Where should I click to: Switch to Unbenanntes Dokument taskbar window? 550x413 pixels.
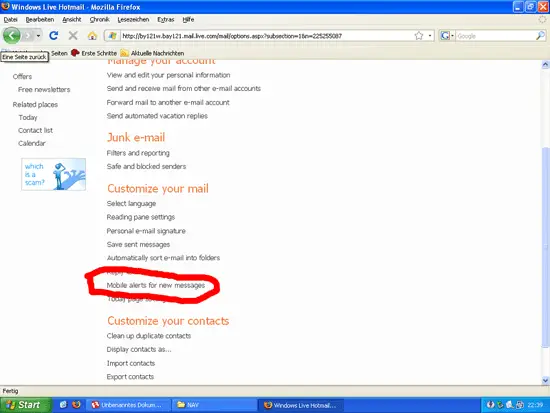point(128,405)
